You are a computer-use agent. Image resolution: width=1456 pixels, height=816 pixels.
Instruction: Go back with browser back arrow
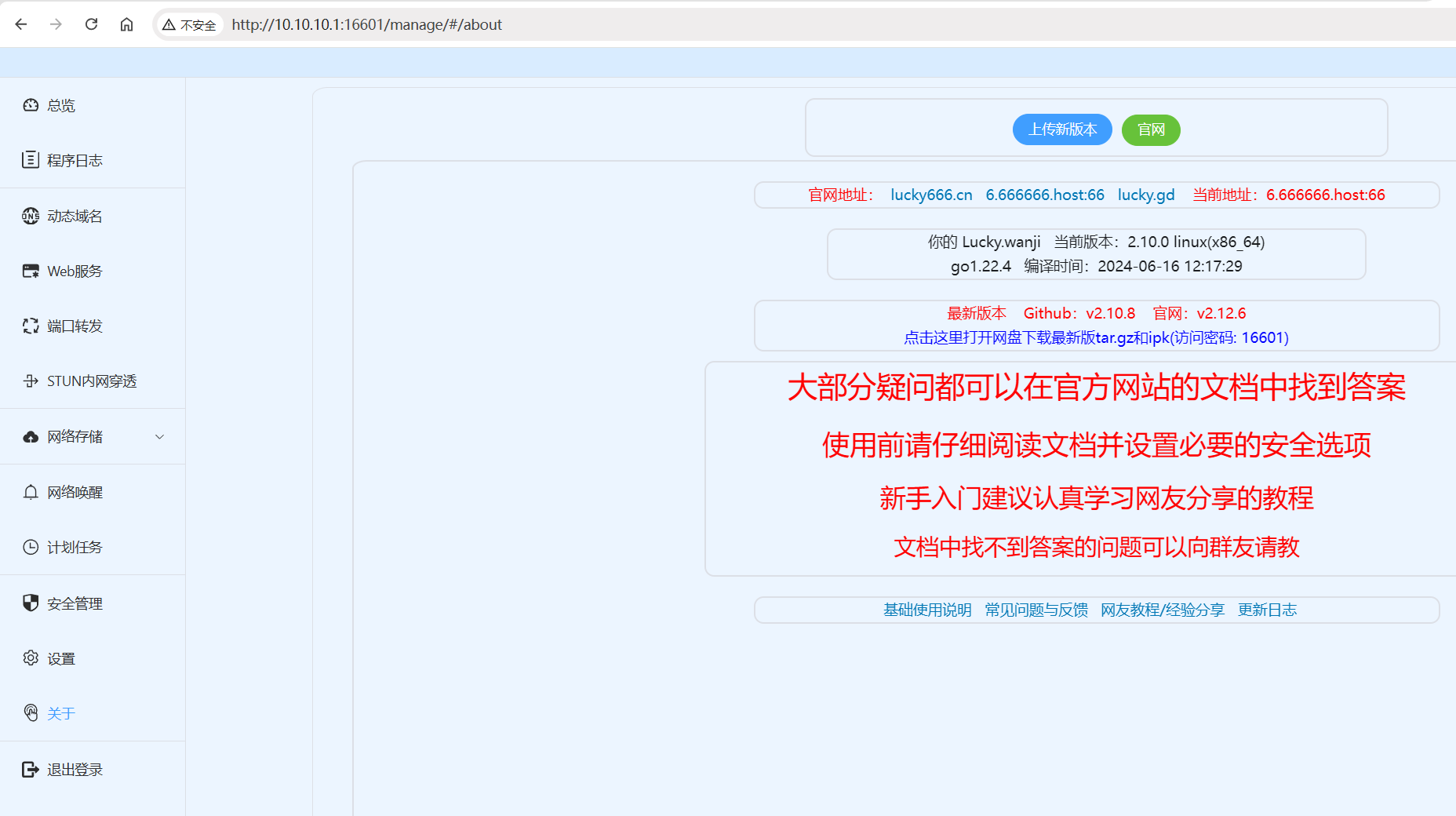(21, 24)
